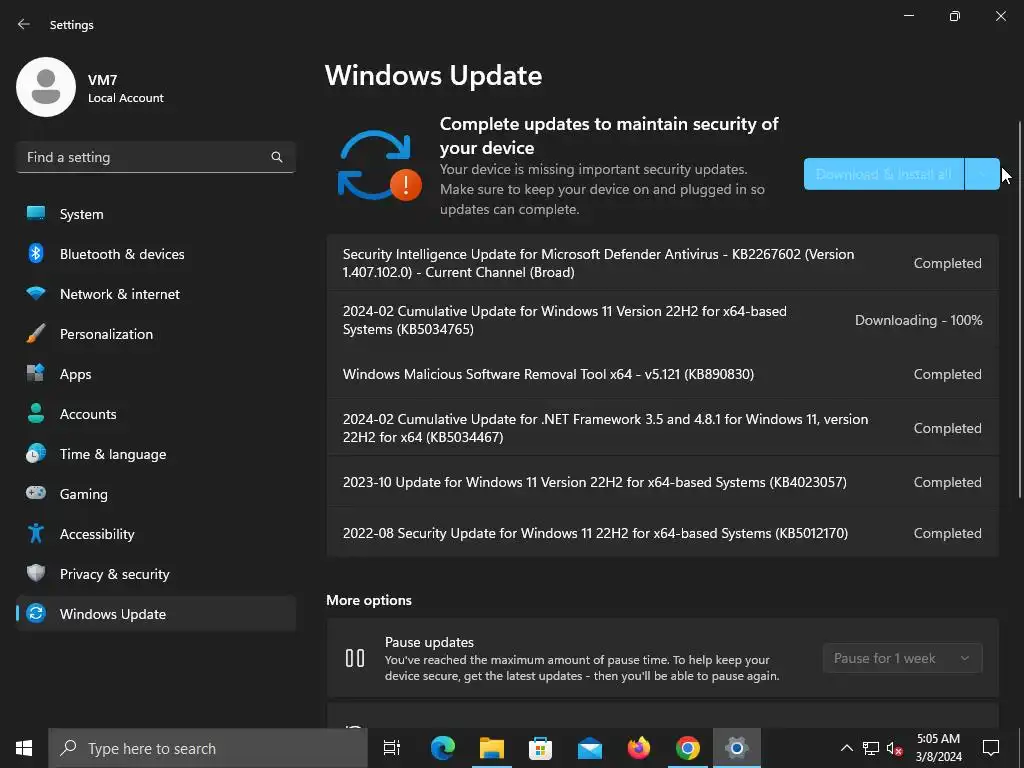This screenshot has height=768, width=1024.
Task: Click the Downloading - 100% status text
Action: (918, 320)
